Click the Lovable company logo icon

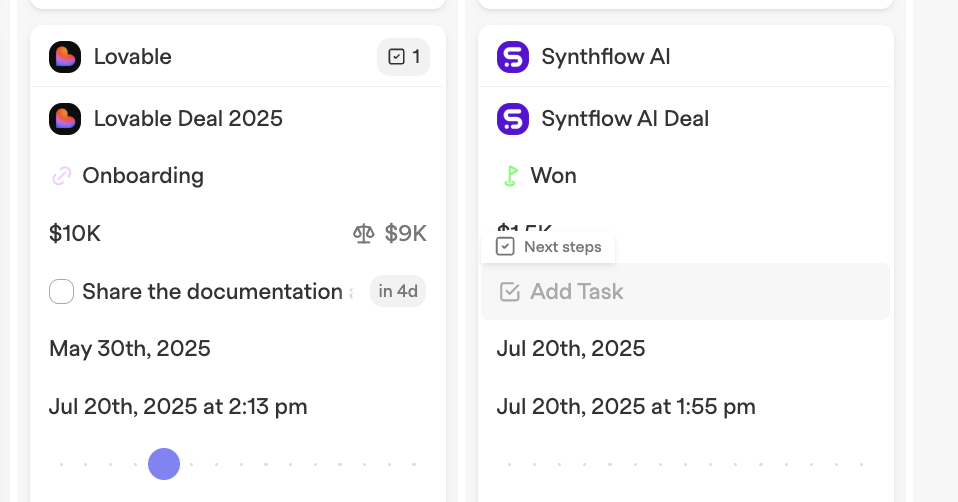(x=65, y=57)
